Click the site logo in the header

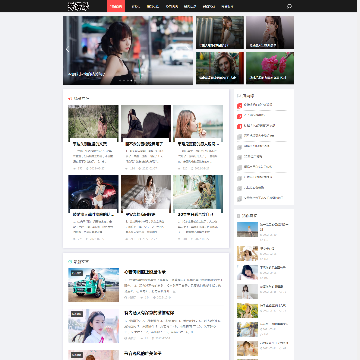(x=79, y=6)
